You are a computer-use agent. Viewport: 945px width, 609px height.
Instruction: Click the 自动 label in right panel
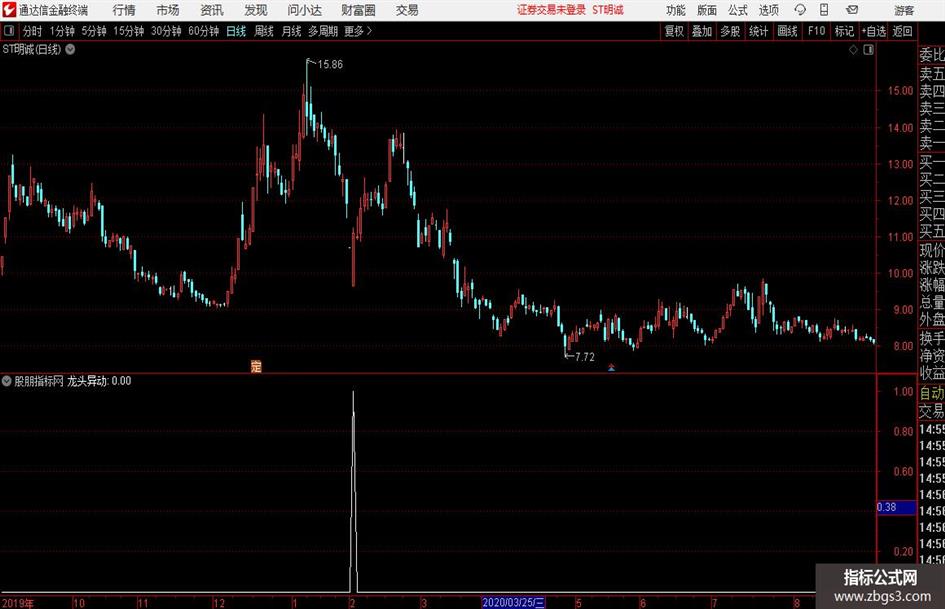click(932, 393)
